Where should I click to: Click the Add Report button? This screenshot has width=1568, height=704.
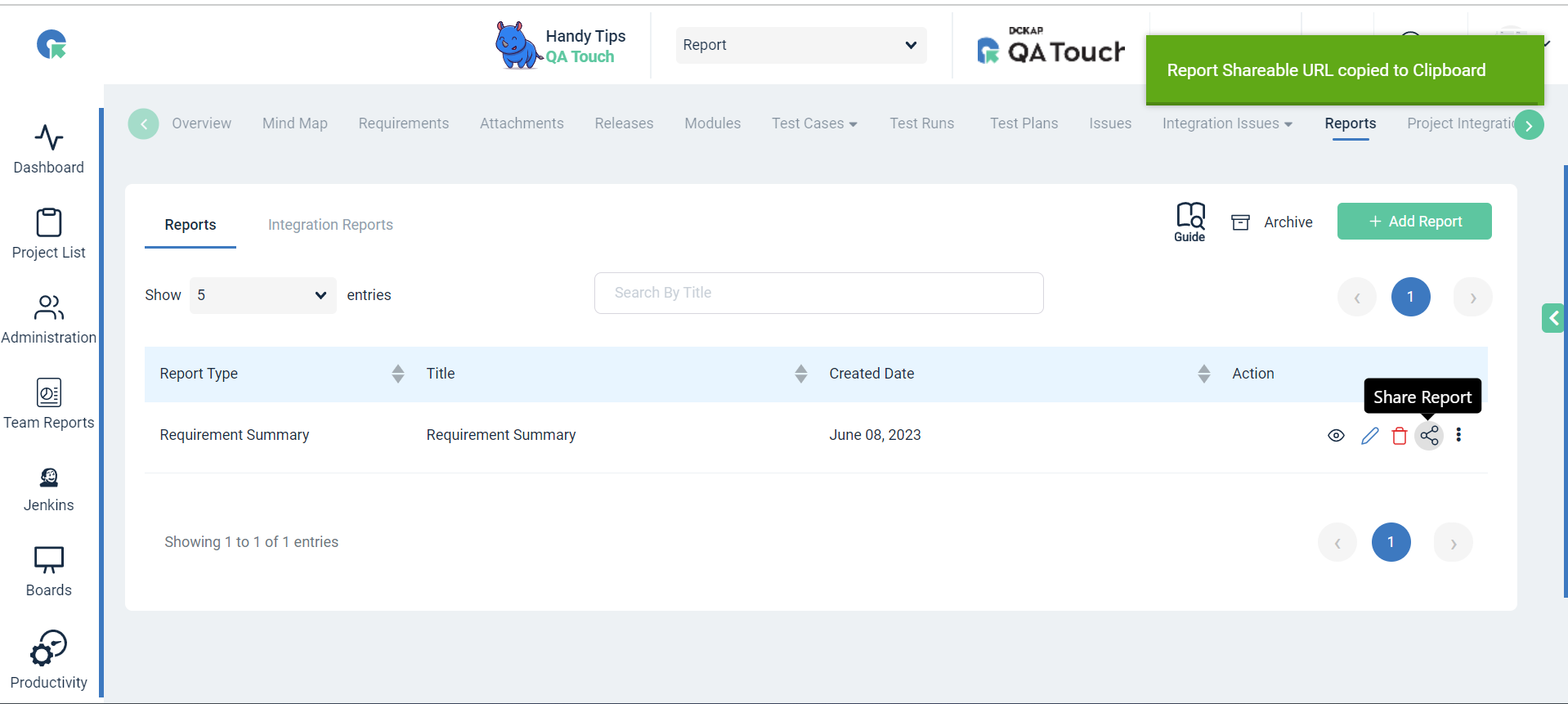pyautogui.click(x=1414, y=222)
